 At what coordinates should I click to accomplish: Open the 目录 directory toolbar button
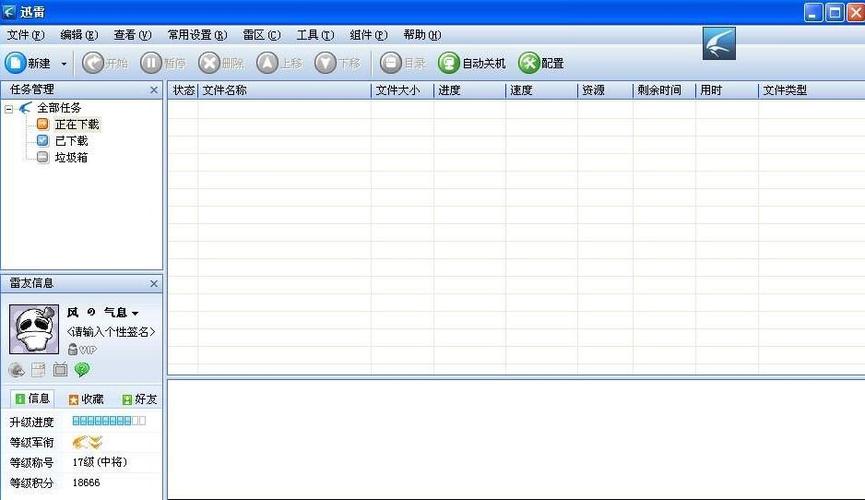(403, 63)
